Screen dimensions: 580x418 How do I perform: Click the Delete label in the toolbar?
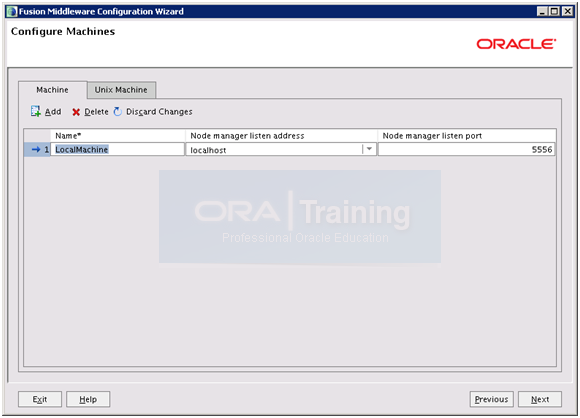click(96, 112)
